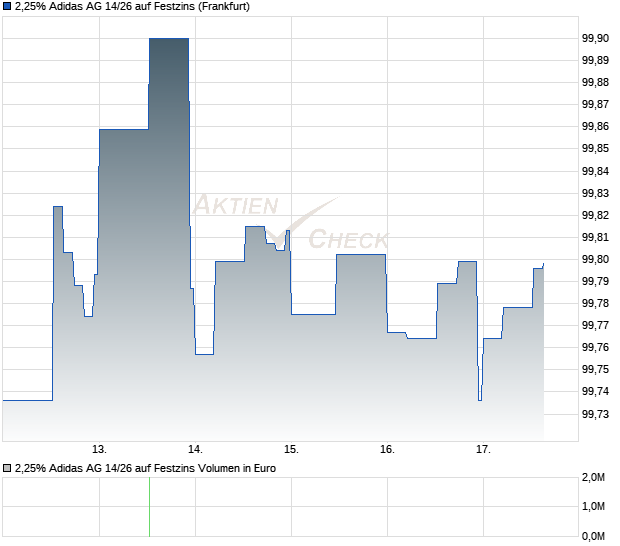Click the 99,86 price axis label
The height and width of the screenshot is (546, 620).
point(595,127)
